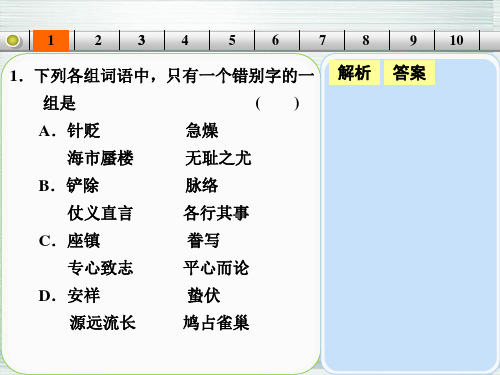Open question tab 3
Viewport: 500px width, 375px height.
tap(142, 40)
